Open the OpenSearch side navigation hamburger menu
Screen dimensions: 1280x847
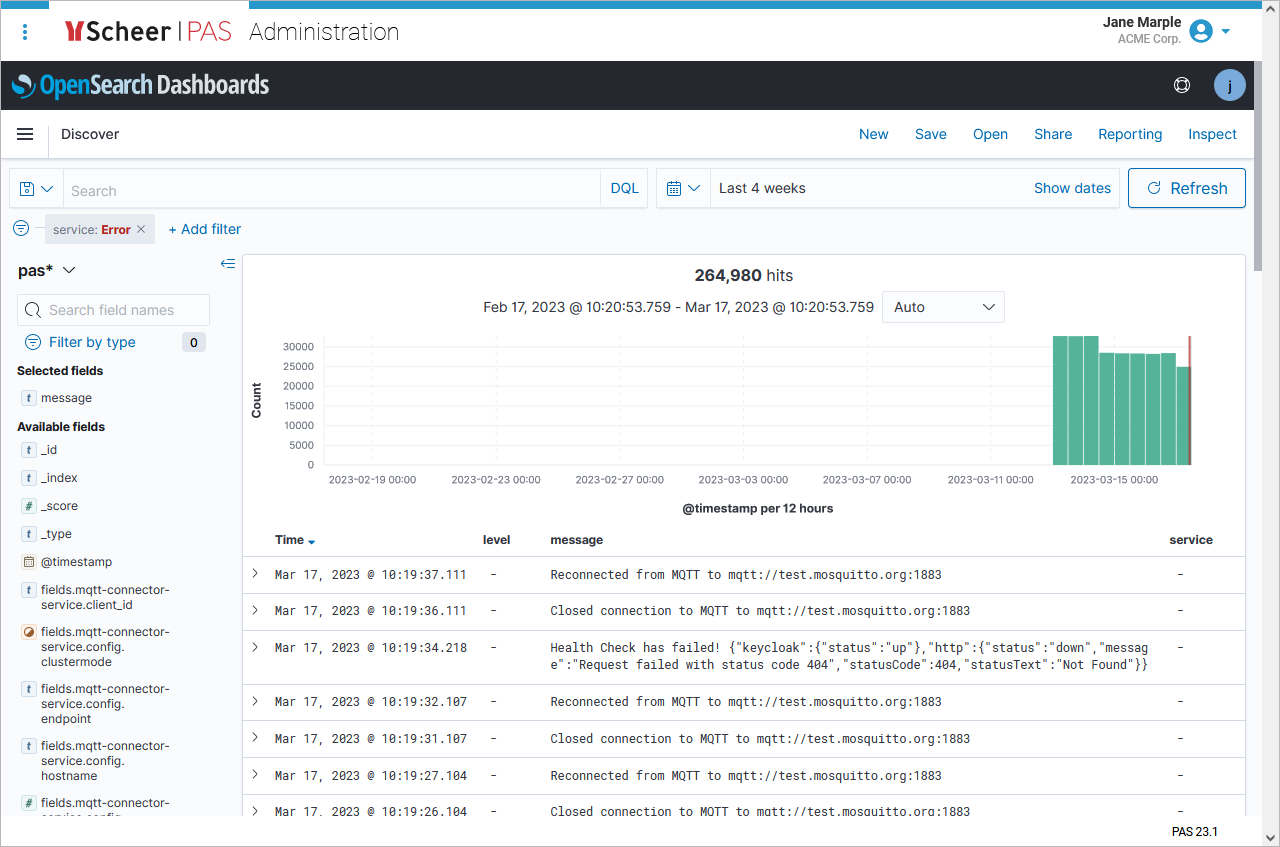pos(25,134)
